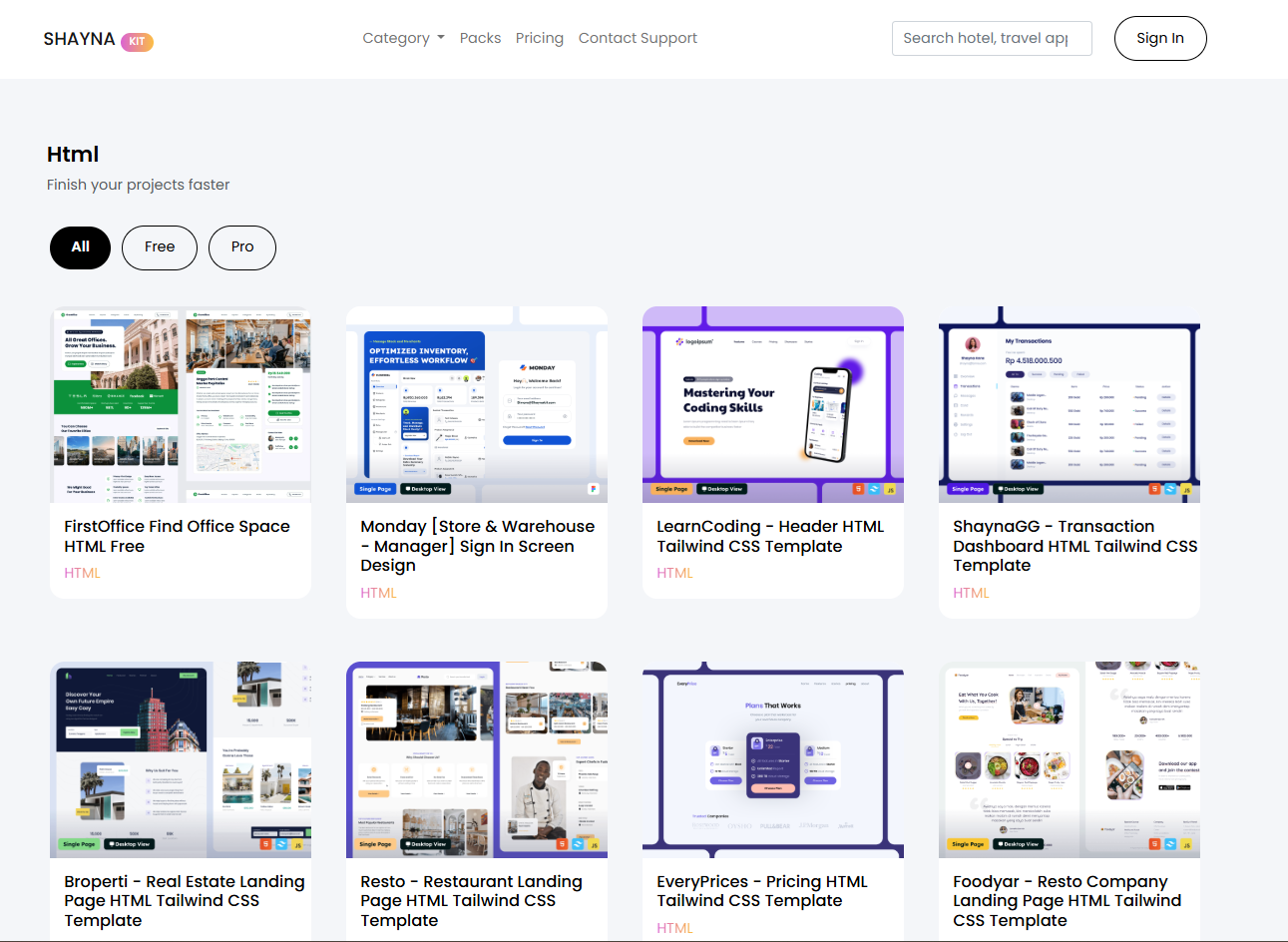The height and width of the screenshot is (942, 1288).
Task: Click Desktop View badge on LearnCoding thumbnail
Action: [x=721, y=489]
